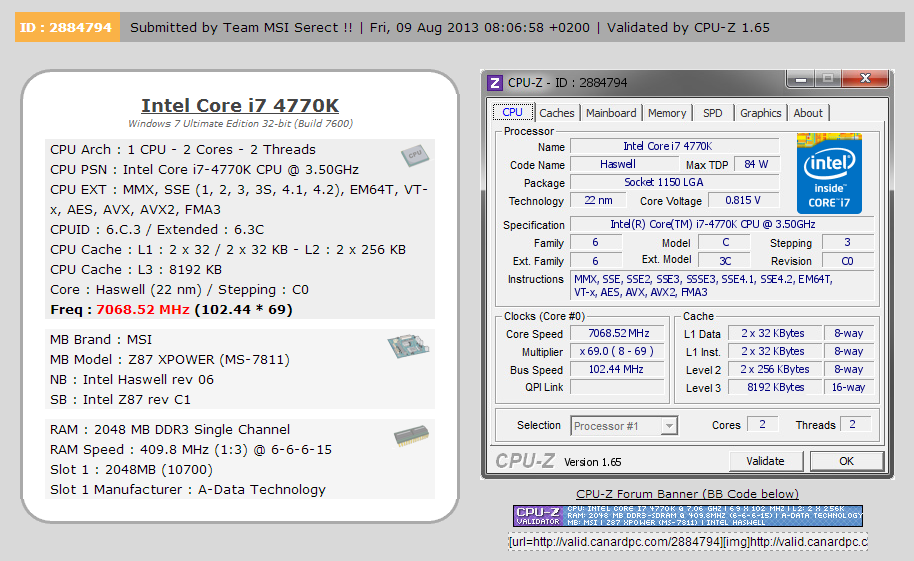Image resolution: width=914 pixels, height=561 pixels.
Task: Switch to the SPD tab
Action: [712, 113]
